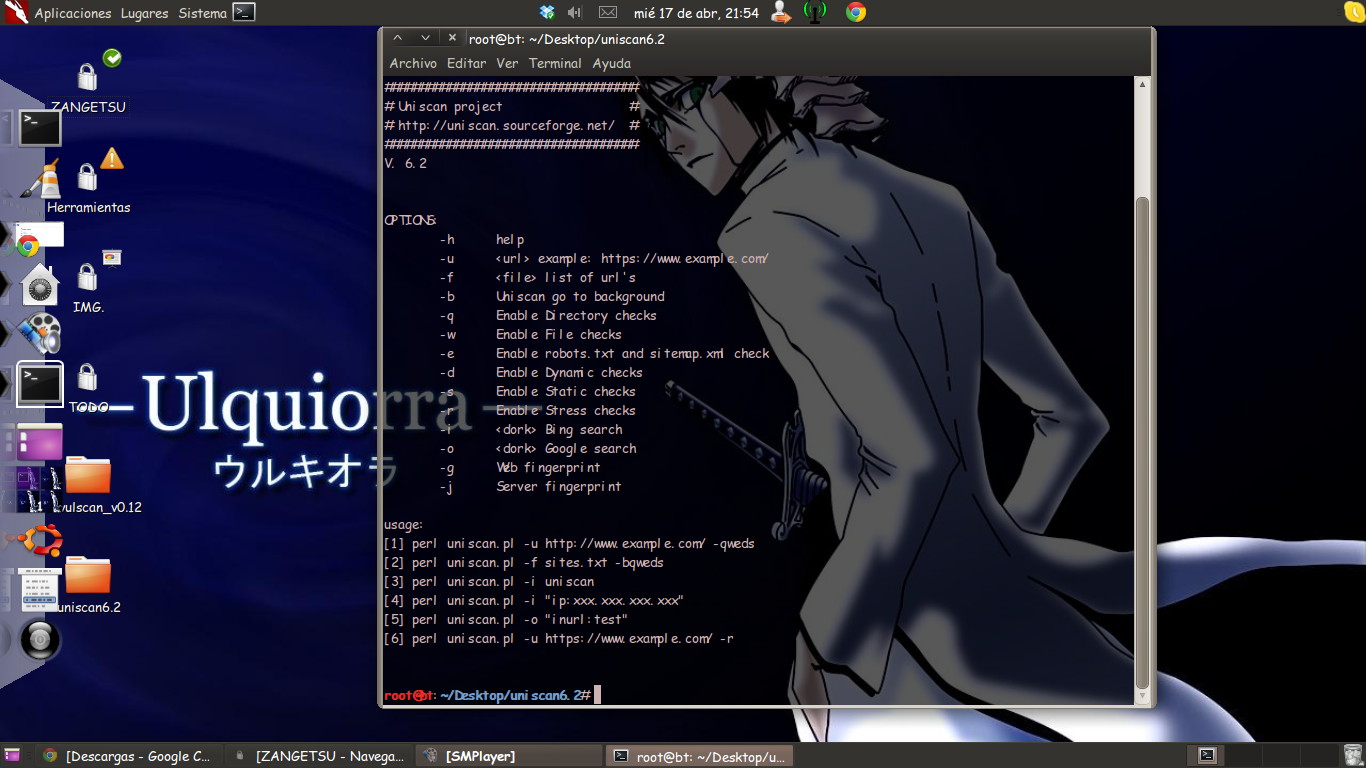Open the Sistema menu
Screen dimensions: 1366x768
coord(202,13)
